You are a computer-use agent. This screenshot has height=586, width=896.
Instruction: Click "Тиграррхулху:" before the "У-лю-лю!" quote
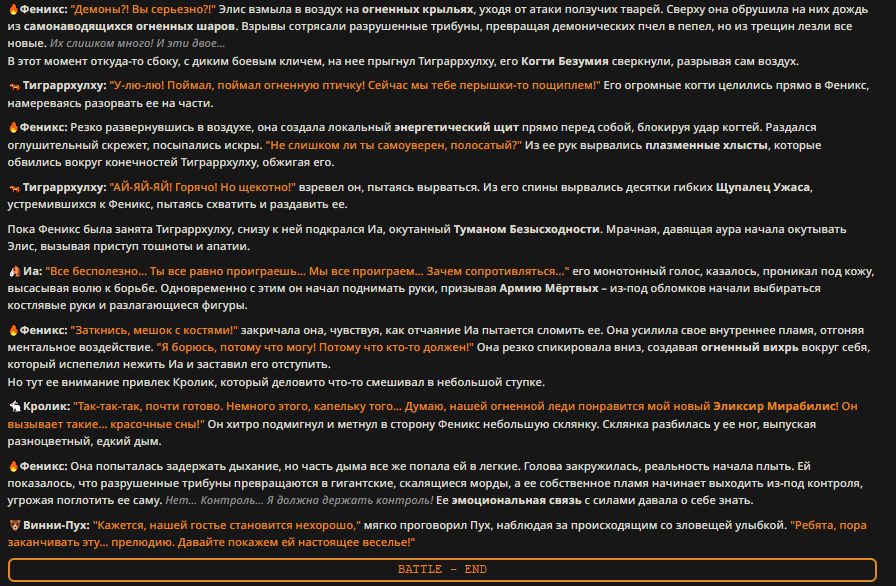pos(65,86)
